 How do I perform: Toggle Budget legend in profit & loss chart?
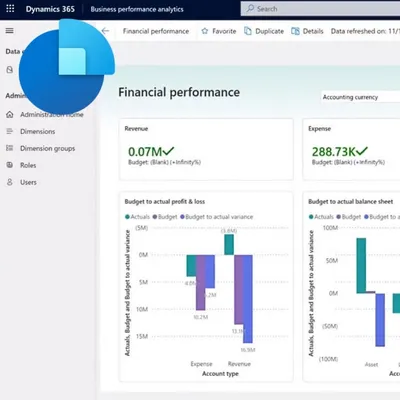pos(165,217)
